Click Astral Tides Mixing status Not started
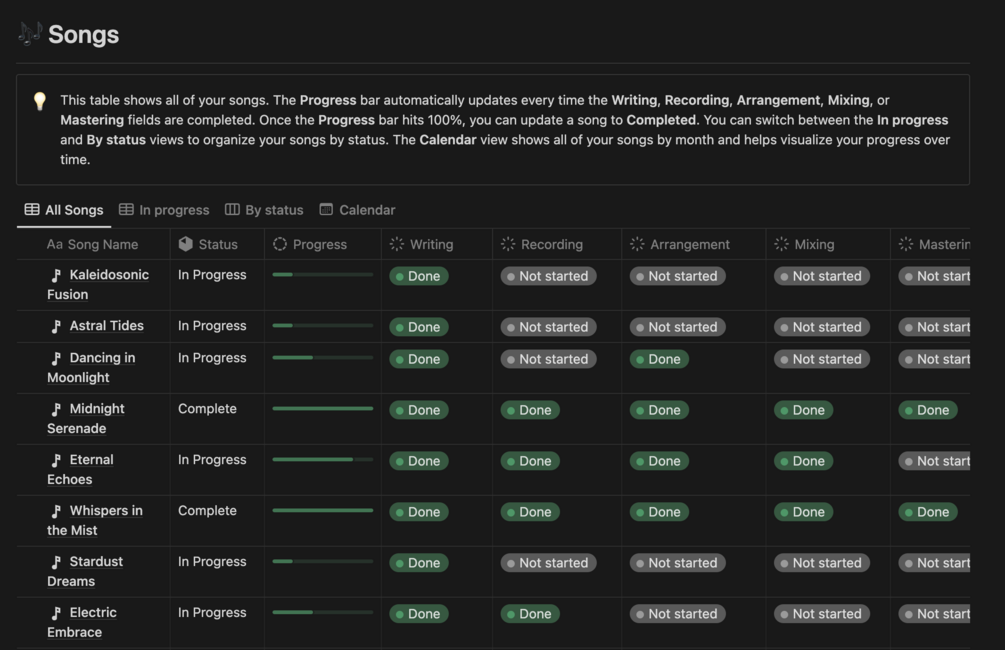Screen dimensions: 1005x650 [x=822, y=327]
